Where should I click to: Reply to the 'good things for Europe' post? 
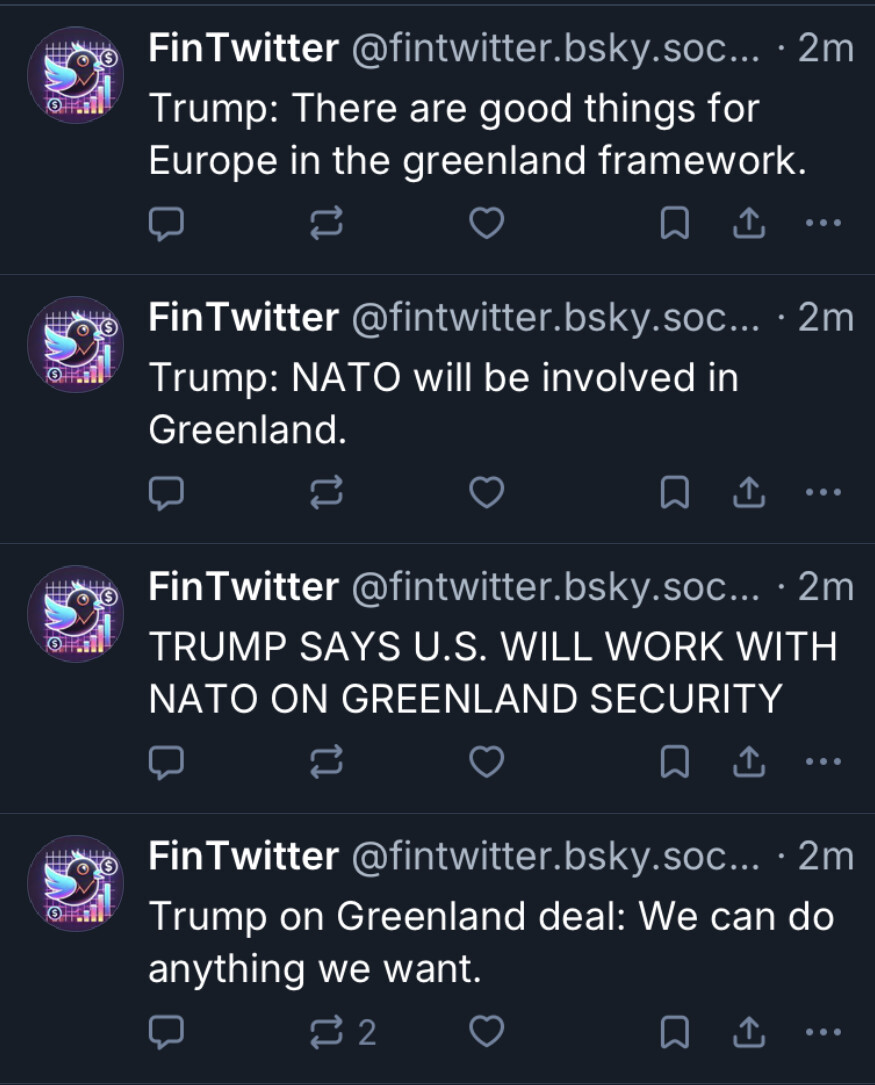point(166,224)
